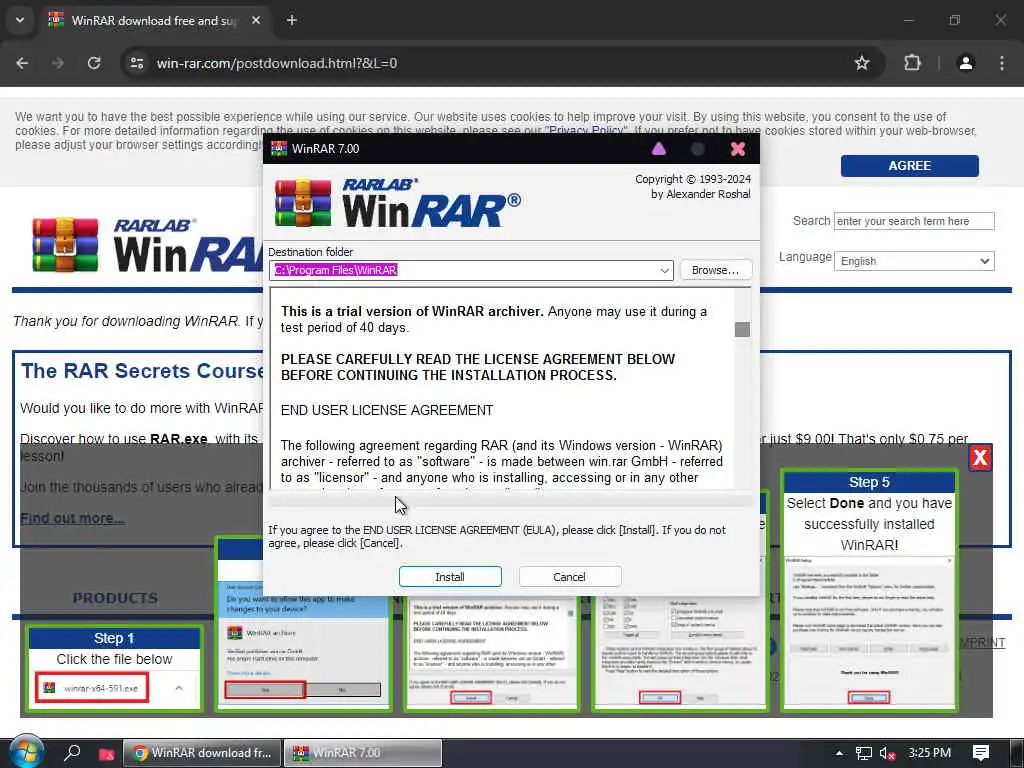
Task: Open the destination folder dropdown arrow
Action: coord(664,270)
